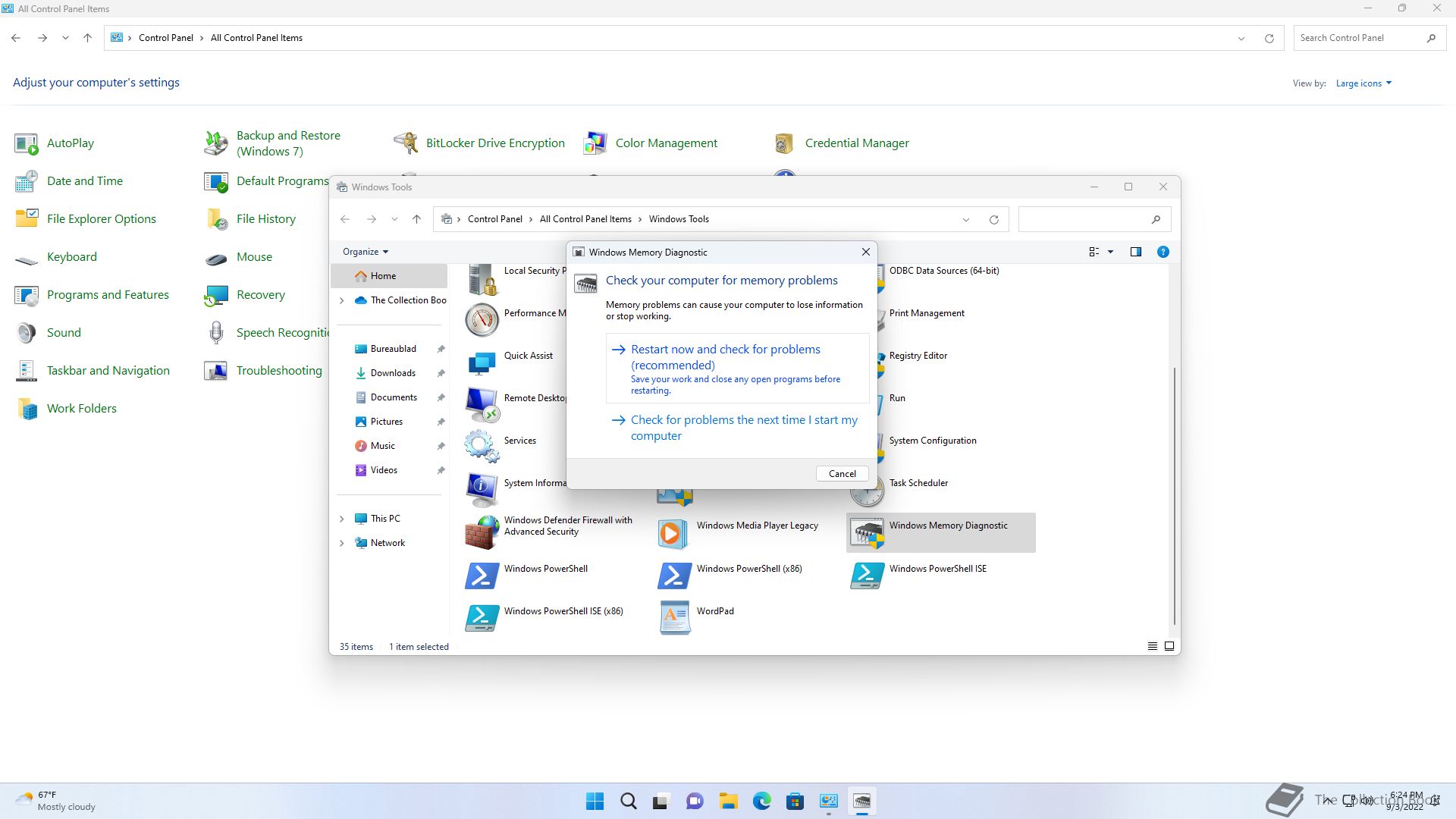Choose Check for problems next time I start

tap(737, 428)
